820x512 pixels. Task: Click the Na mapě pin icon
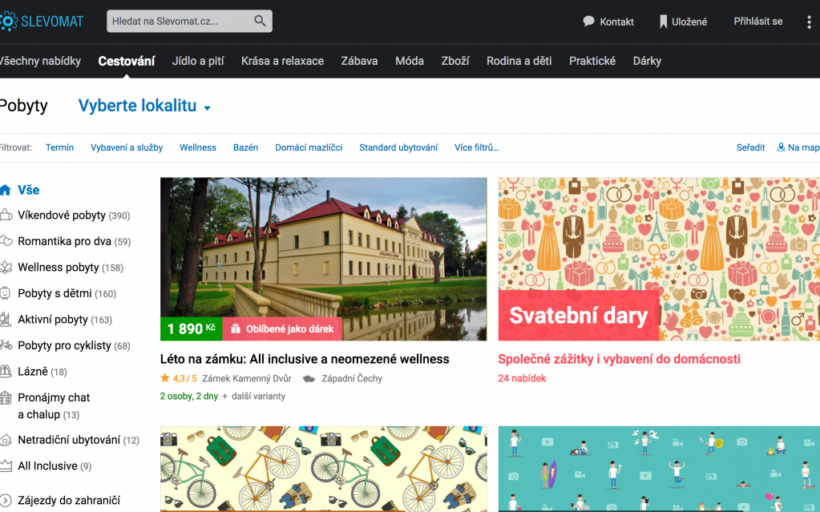pos(781,147)
